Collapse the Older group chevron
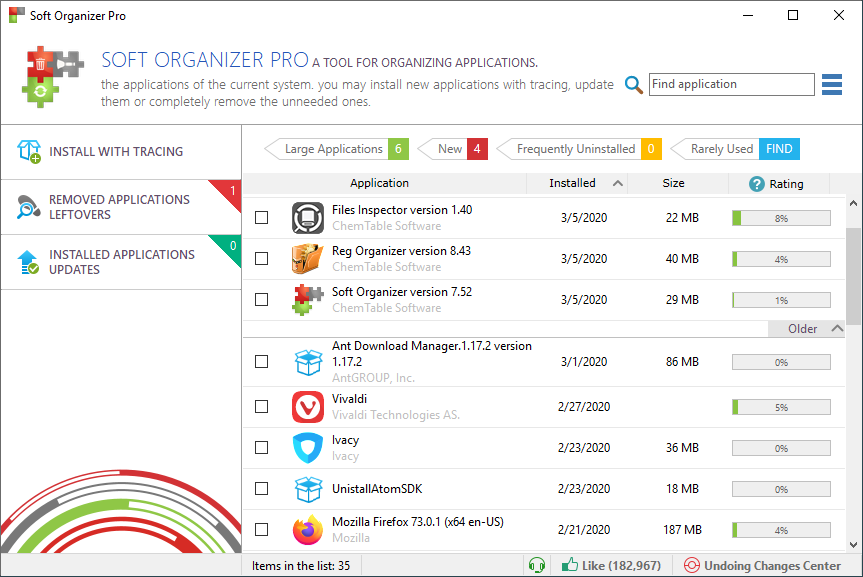This screenshot has height=577, width=863. click(x=837, y=329)
